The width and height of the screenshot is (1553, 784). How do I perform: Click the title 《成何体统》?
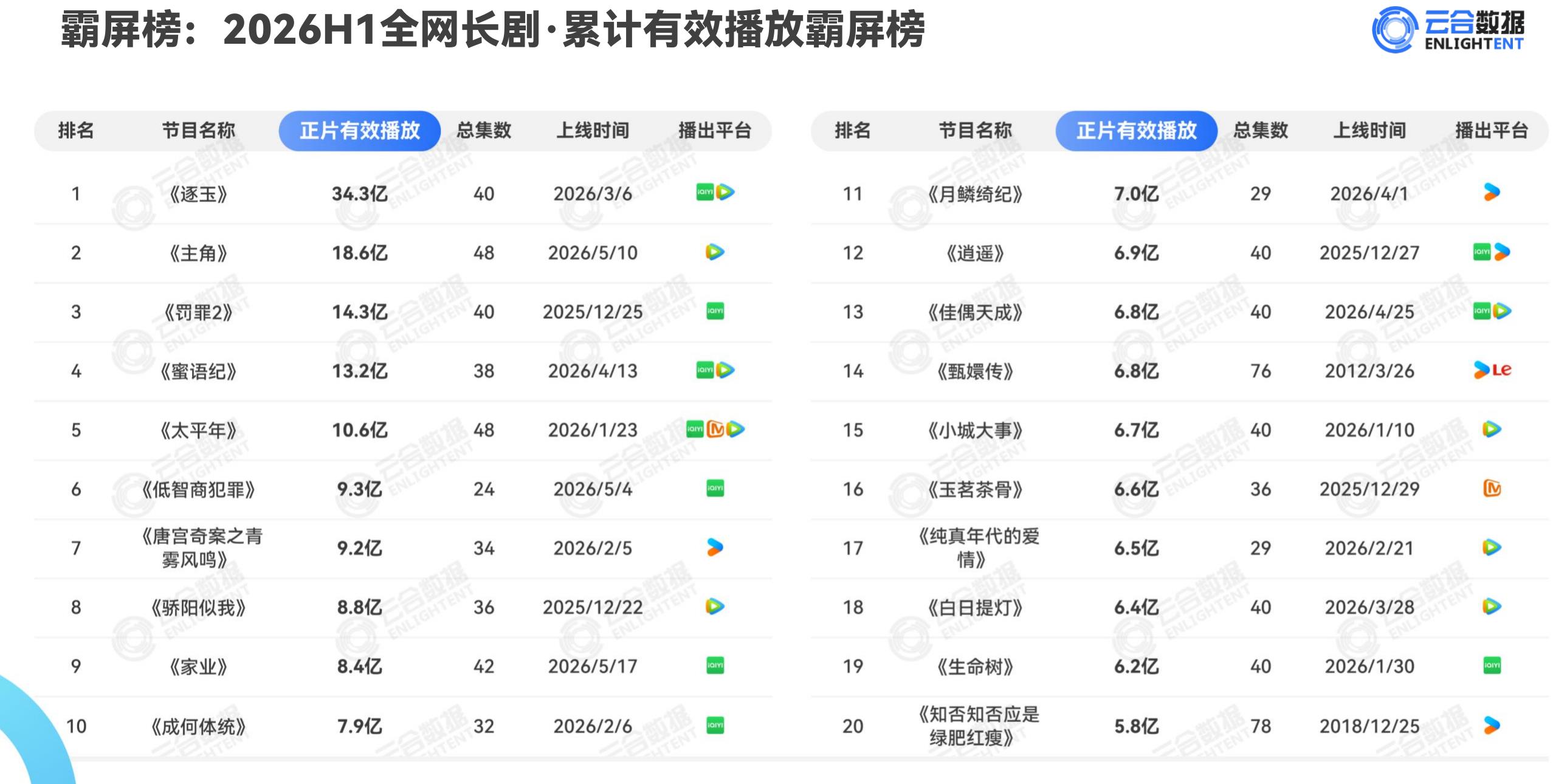point(198,726)
